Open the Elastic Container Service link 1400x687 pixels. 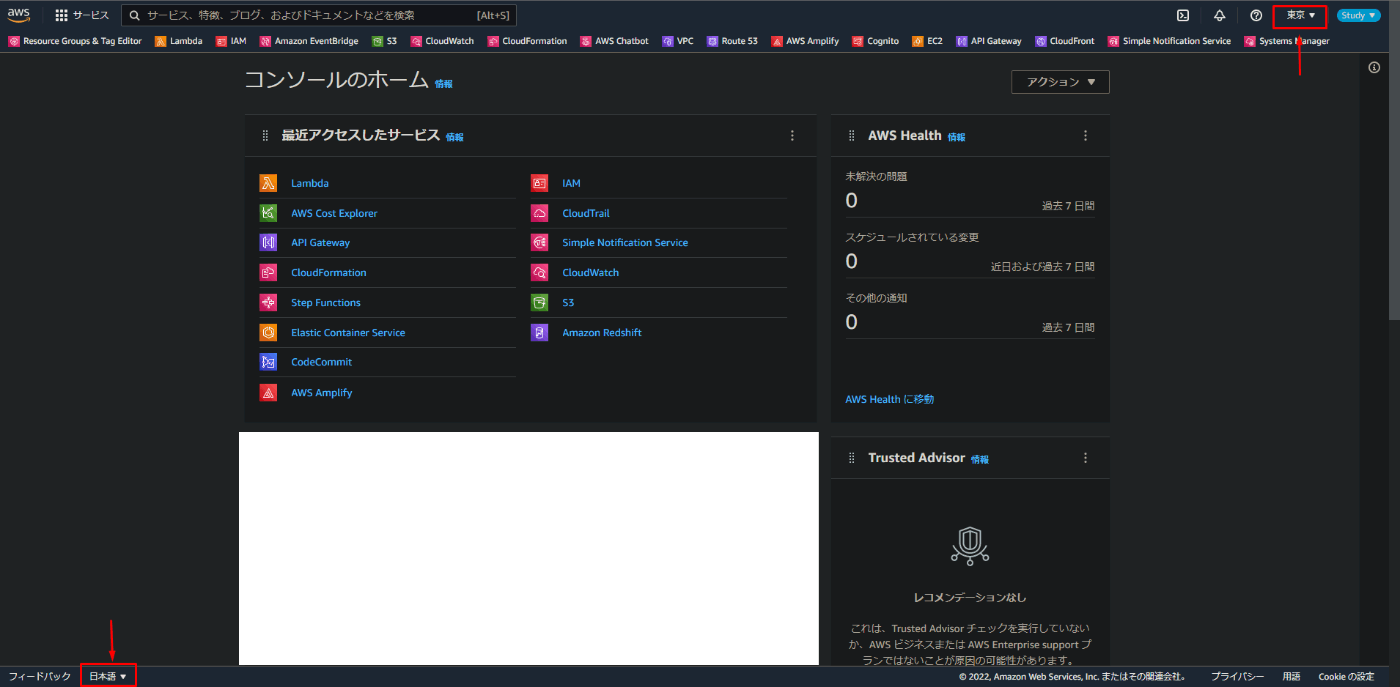348,332
